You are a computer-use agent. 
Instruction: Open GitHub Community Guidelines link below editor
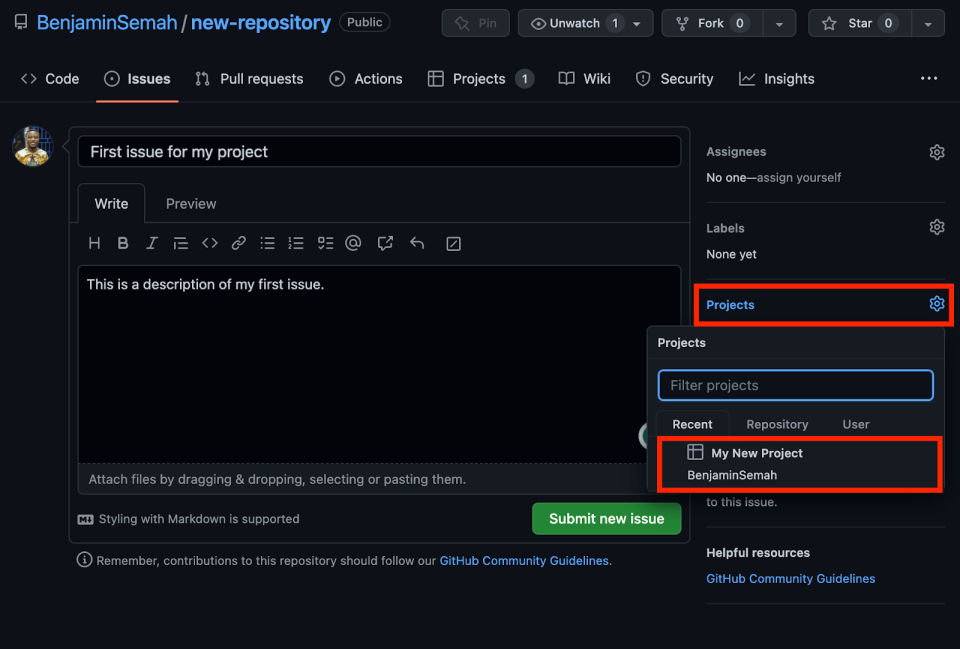pos(524,561)
